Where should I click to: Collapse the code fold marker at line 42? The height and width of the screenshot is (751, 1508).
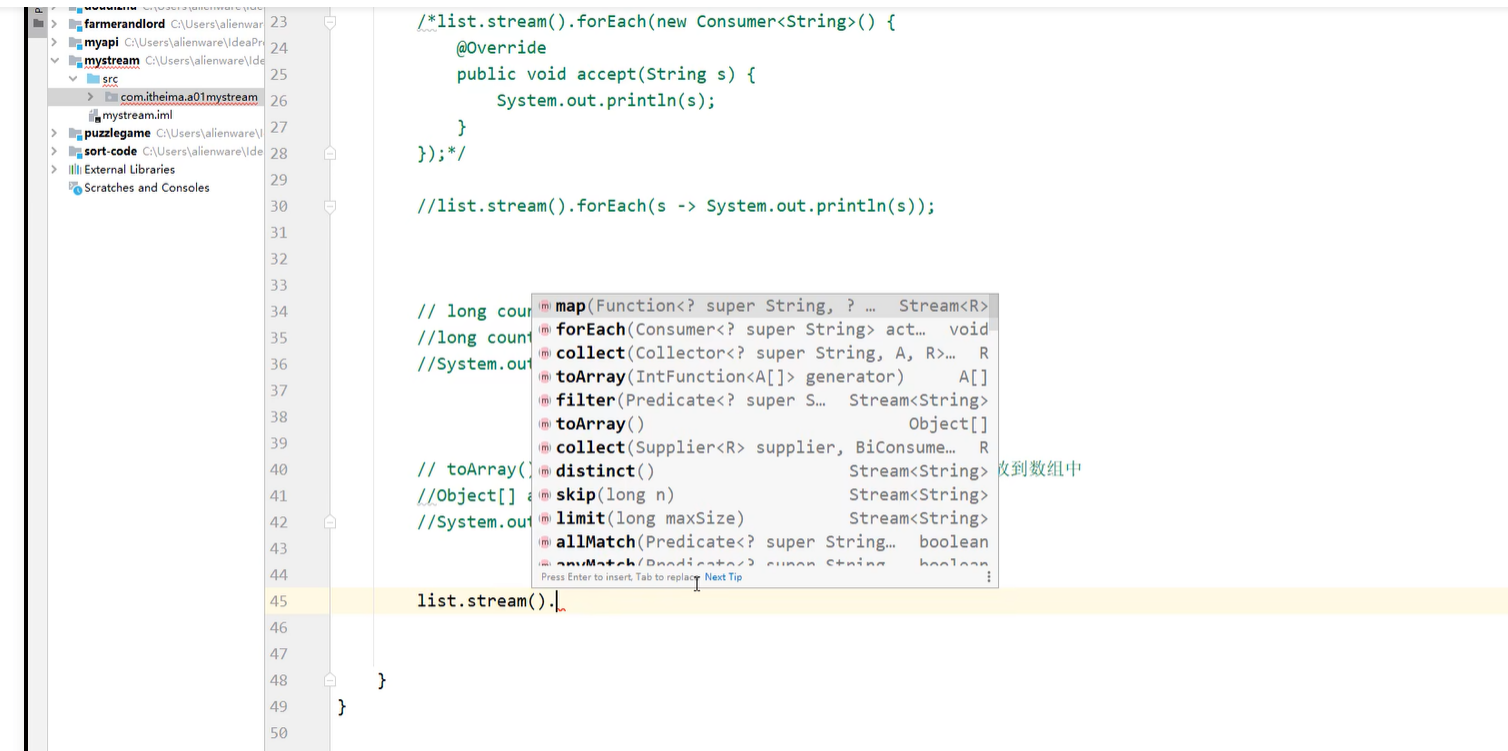coord(330,521)
